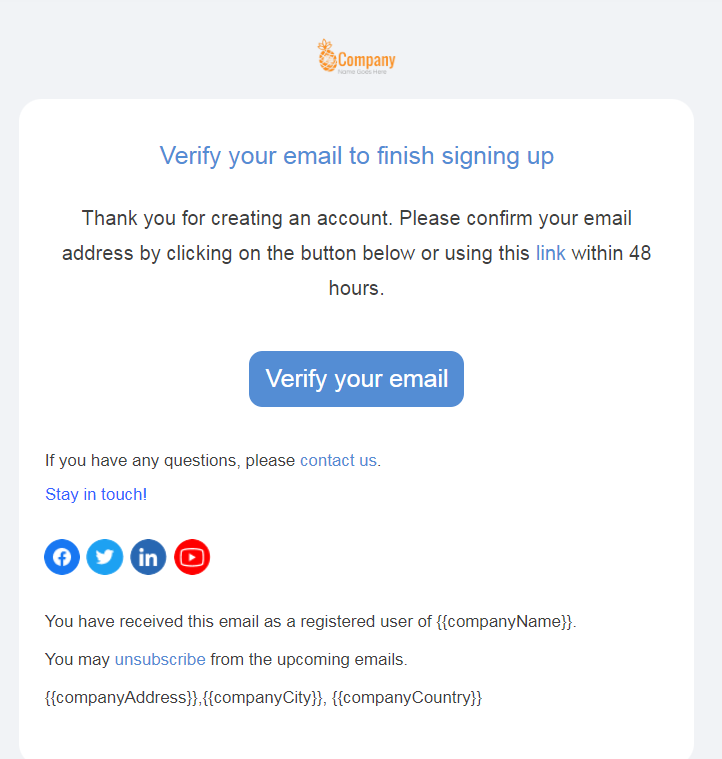This screenshot has height=759, width=722.
Task: Select the "Verify your email to finish" heading
Action: click(356, 156)
